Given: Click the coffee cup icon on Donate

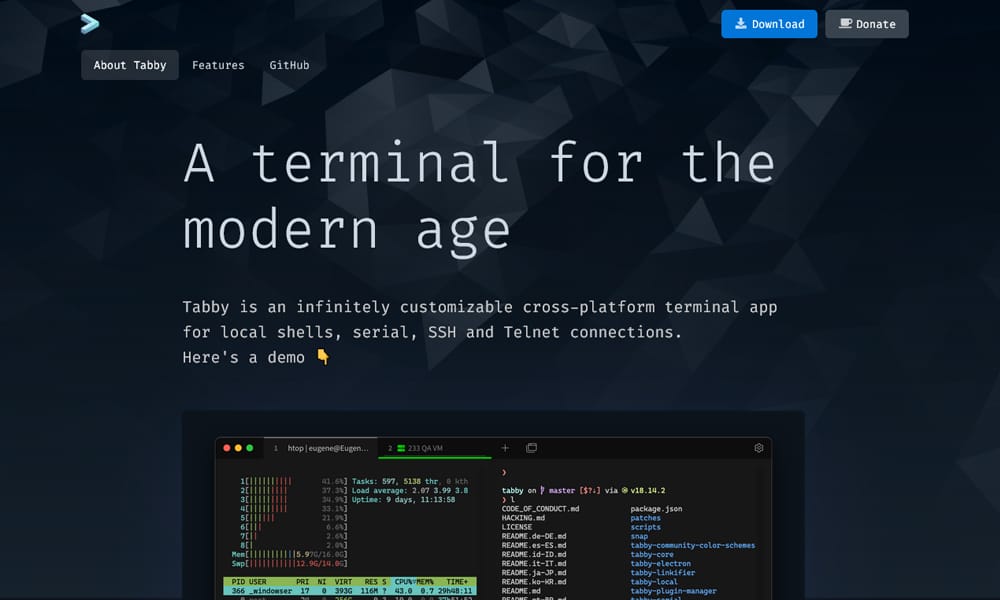Looking at the screenshot, I should coord(845,24).
